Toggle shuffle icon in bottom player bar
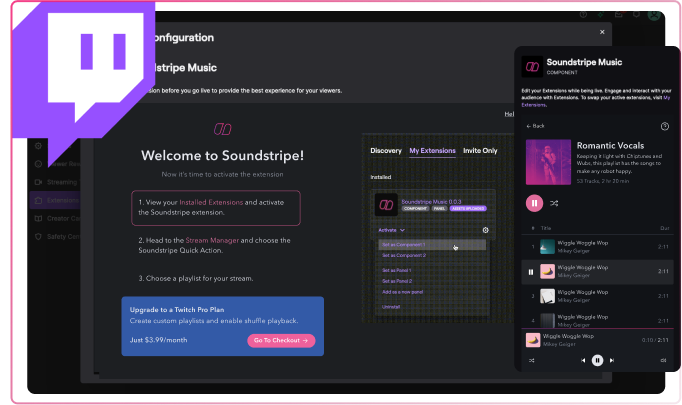Screen dimensions: 682x405 click(531, 360)
